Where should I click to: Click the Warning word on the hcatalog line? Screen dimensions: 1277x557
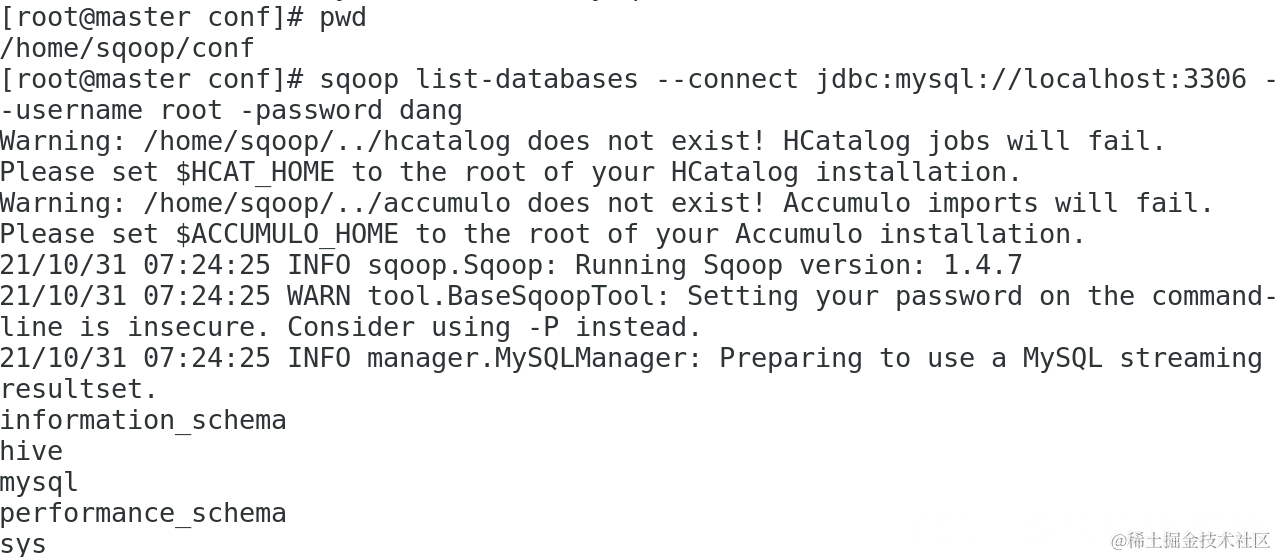tap(64, 141)
